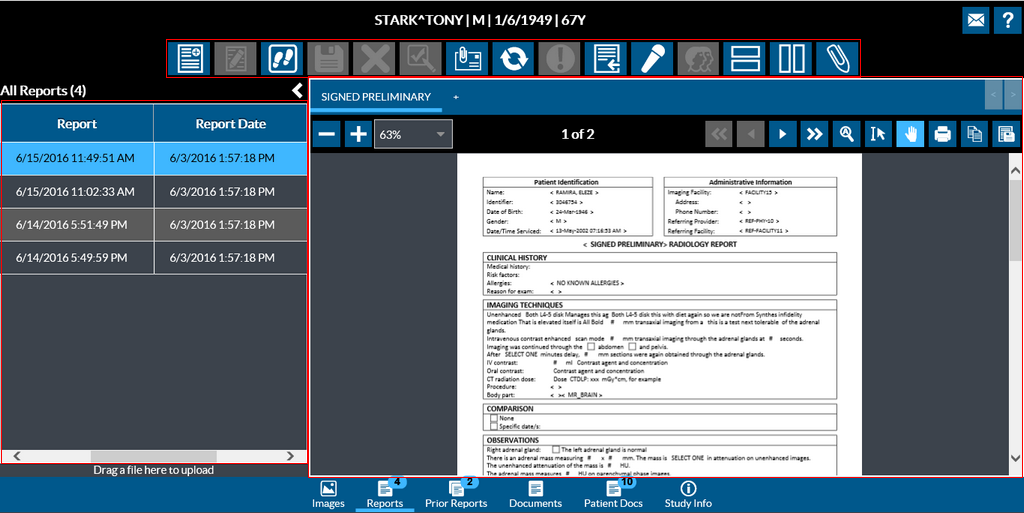
Task: Check the 'Specific date/s' checkbox
Action: pyautogui.click(x=493, y=427)
